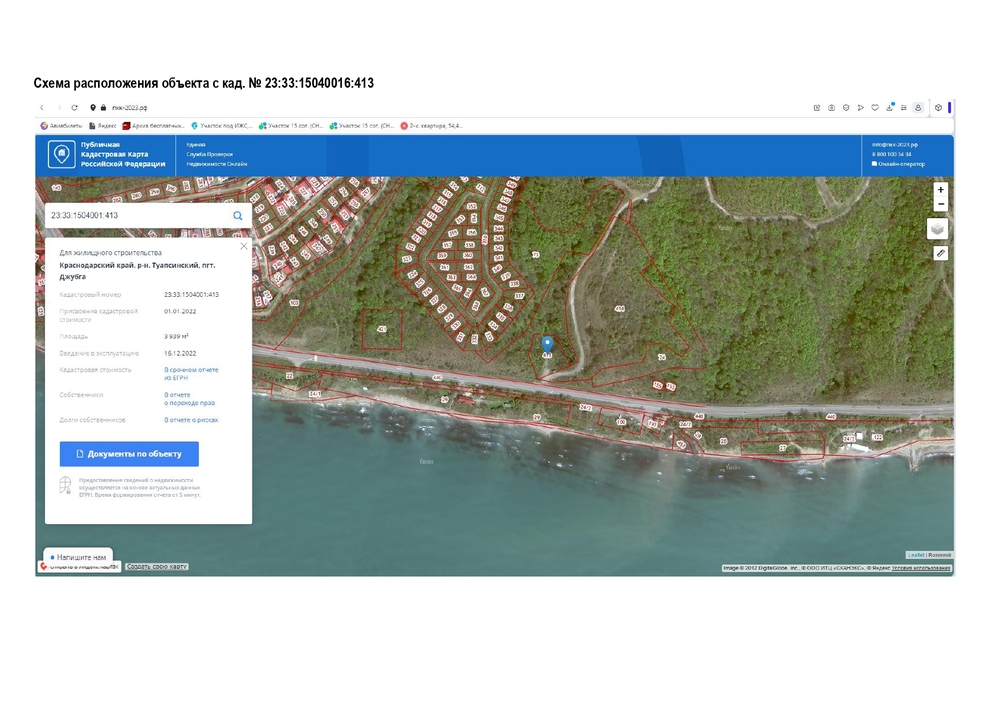This screenshot has width=1000, height=707.
Task: Click the browser profile avatar icon
Action: pyautogui.click(x=918, y=108)
